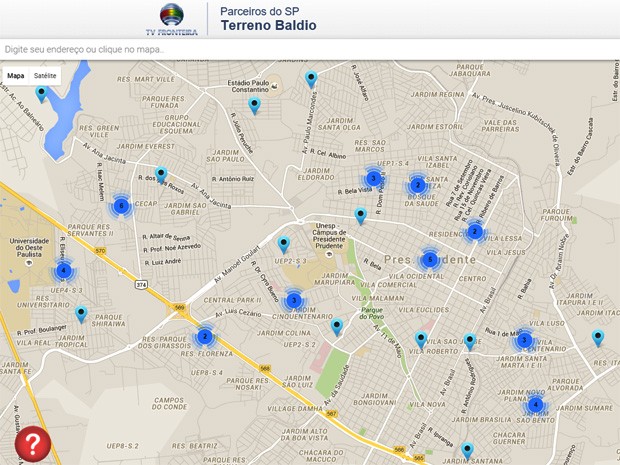Screen dimensions: 620x465
Task: Select the pin marker at Jardim Santana
Action: point(467,450)
